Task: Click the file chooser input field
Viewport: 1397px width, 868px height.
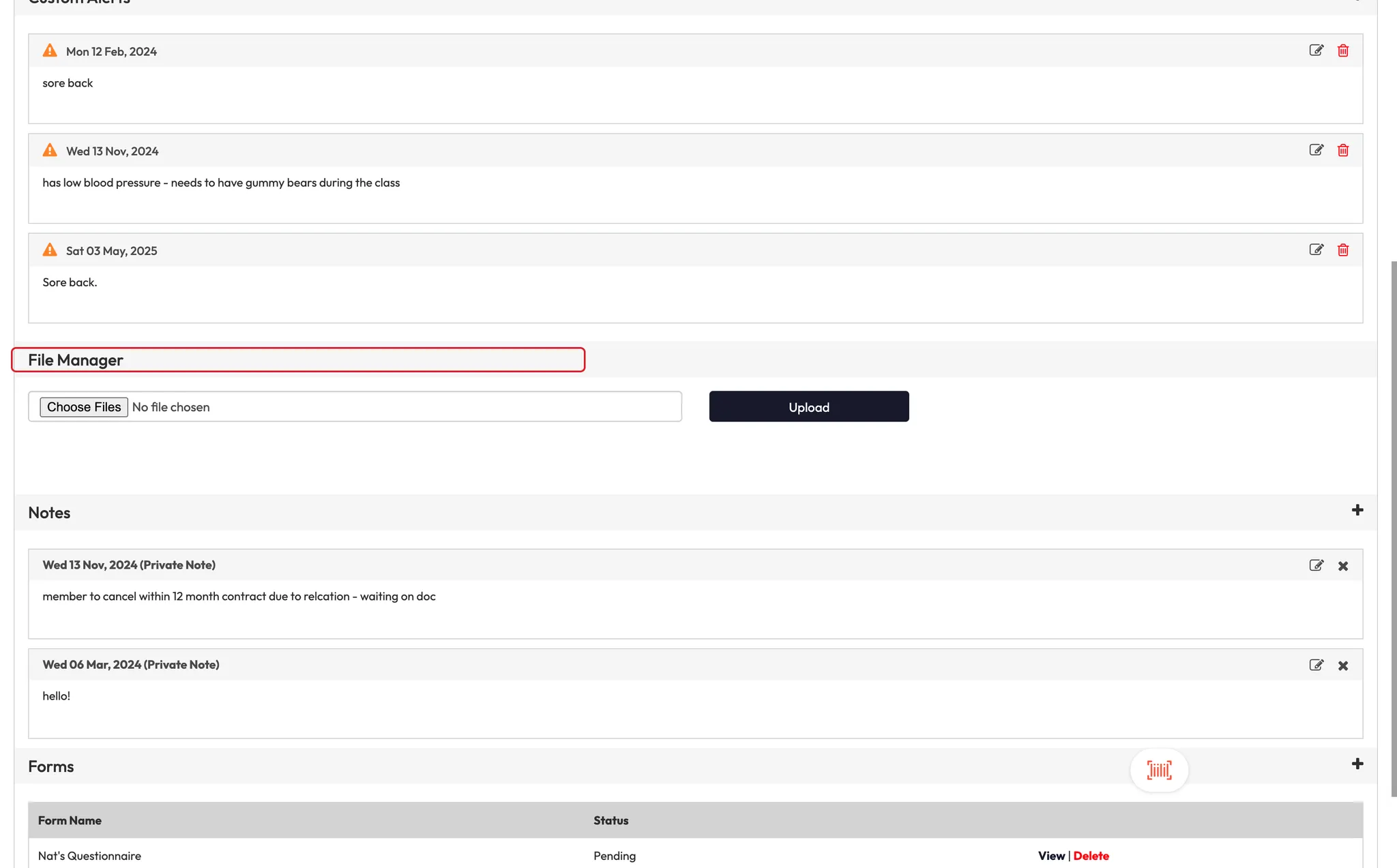Action: [x=409, y=406]
